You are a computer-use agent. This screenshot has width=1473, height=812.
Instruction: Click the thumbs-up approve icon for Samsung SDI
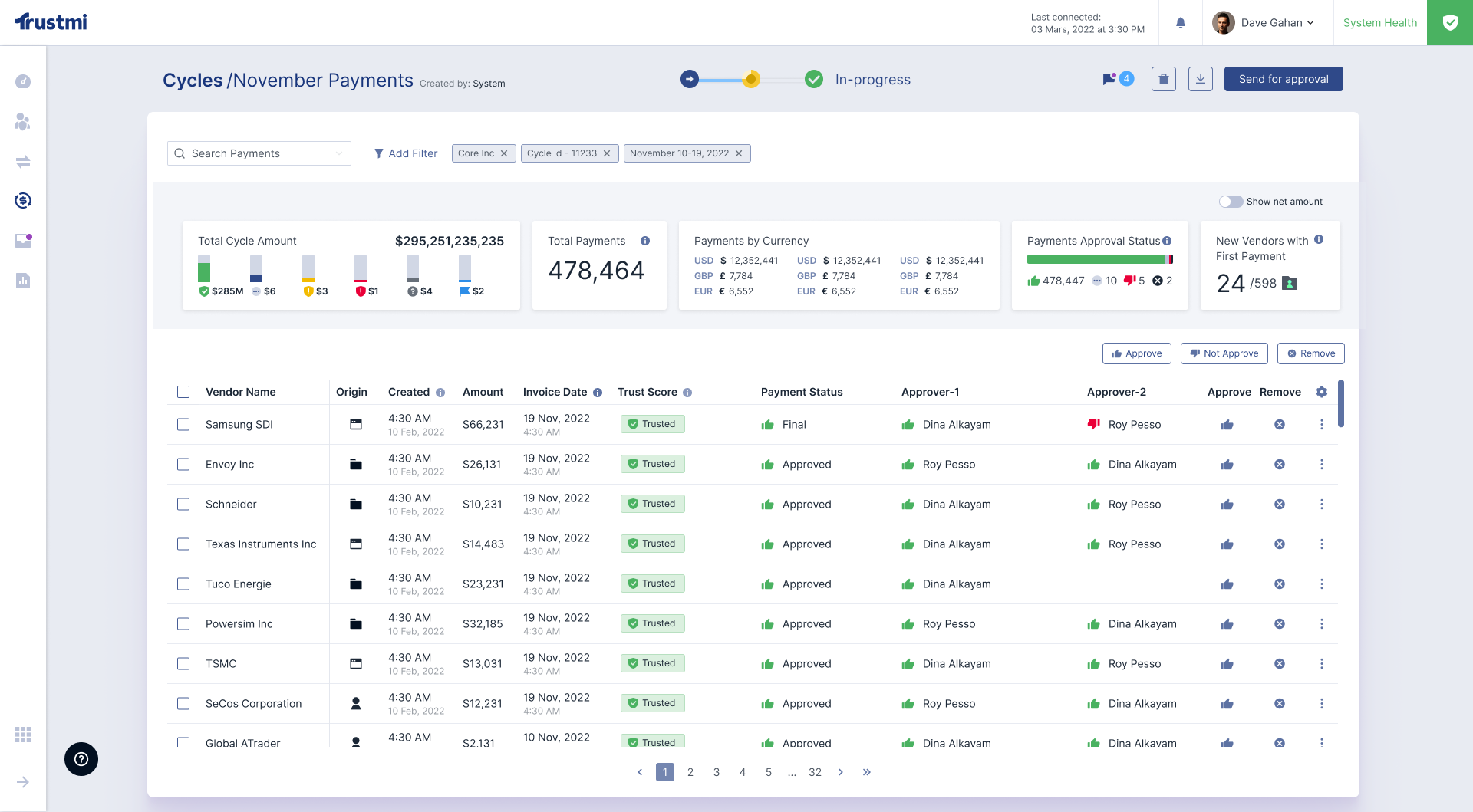click(1227, 425)
